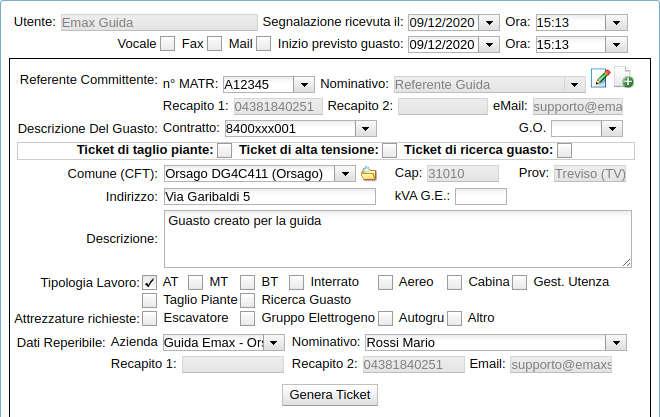Click the edit referente pencil icon
This screenshot has height=417, width=660.
pos(600,79)
